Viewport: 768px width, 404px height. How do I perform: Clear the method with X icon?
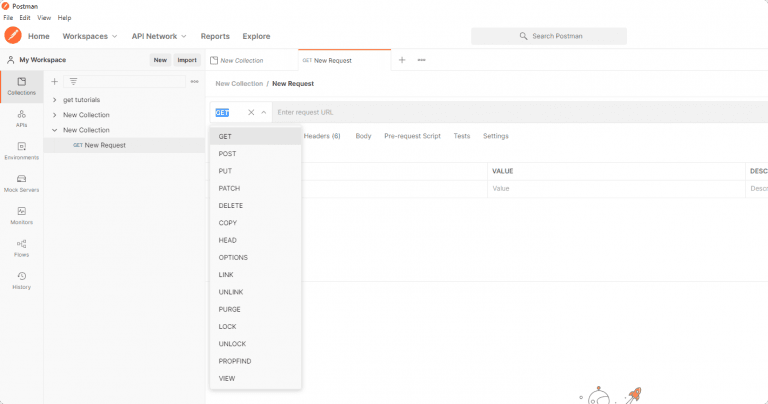(x=251, y=112)
